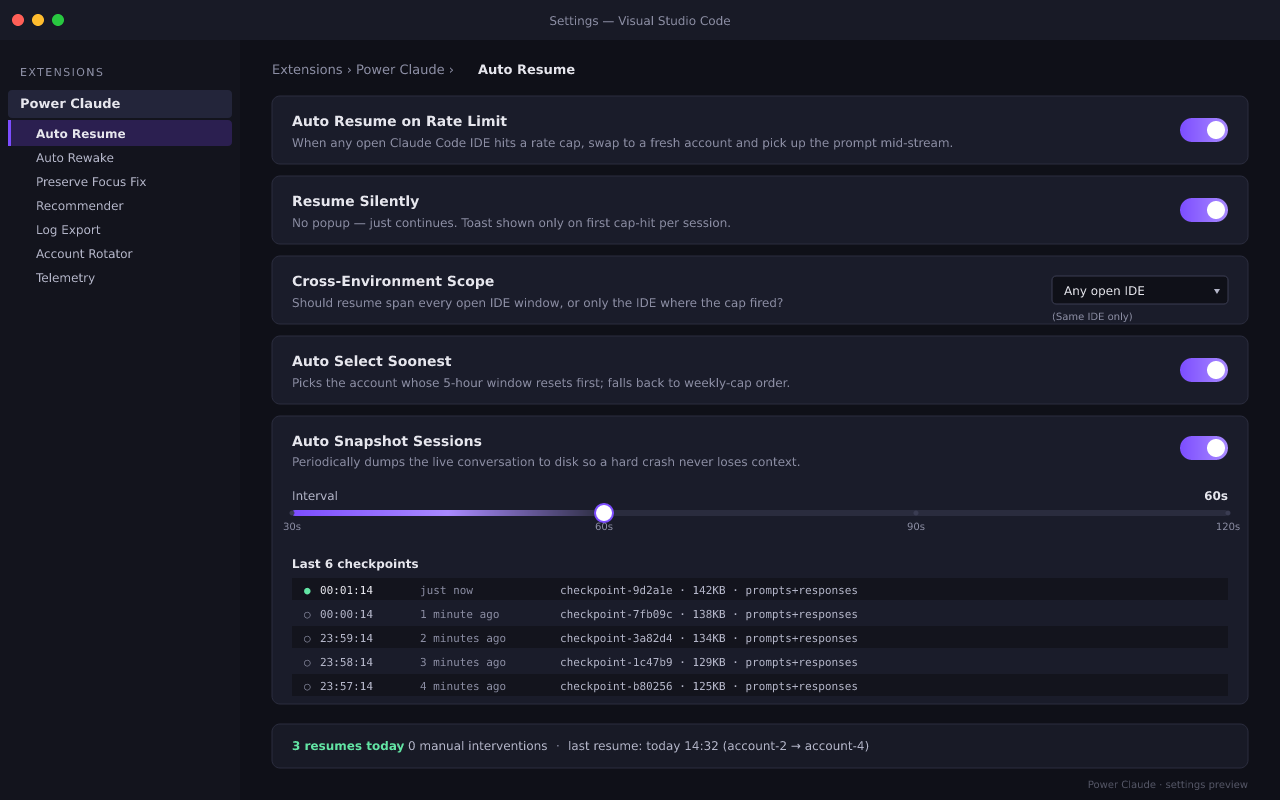The image size is (1280, 800).
Task: Click '3 resumes today' status text
Action: click(x=348, y=746)
